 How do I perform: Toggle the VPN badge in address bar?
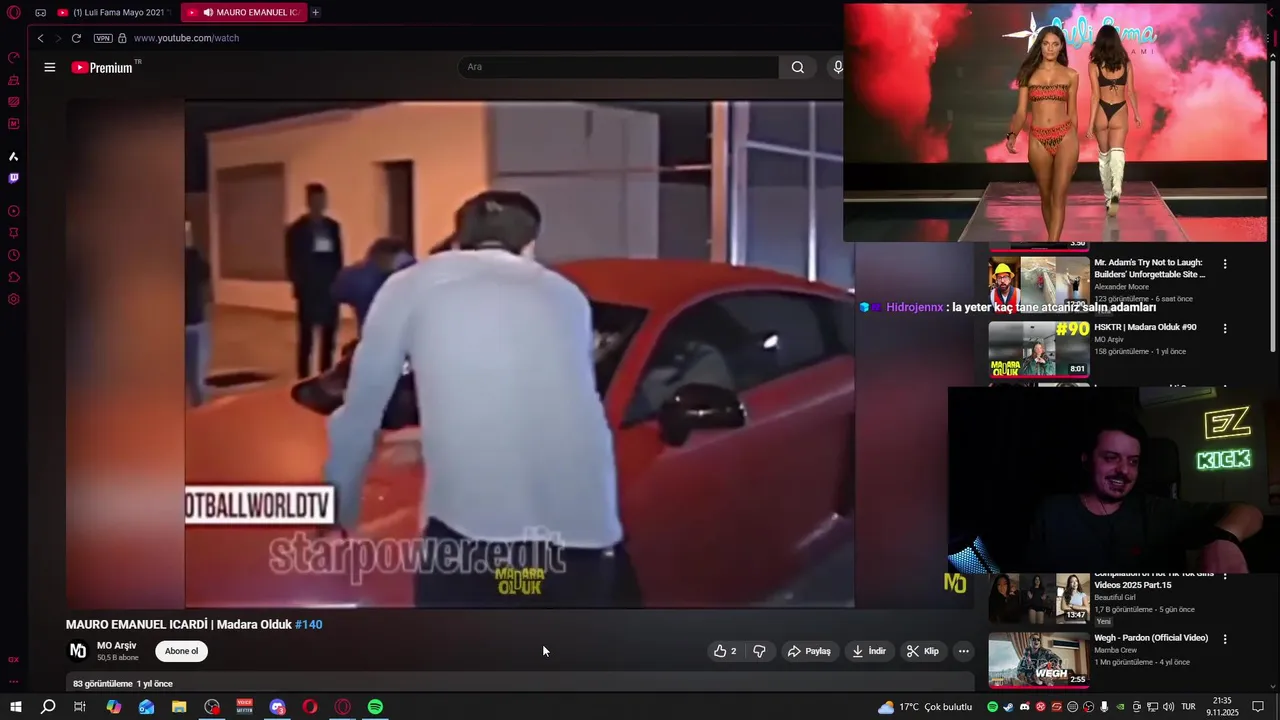(103, 38)
